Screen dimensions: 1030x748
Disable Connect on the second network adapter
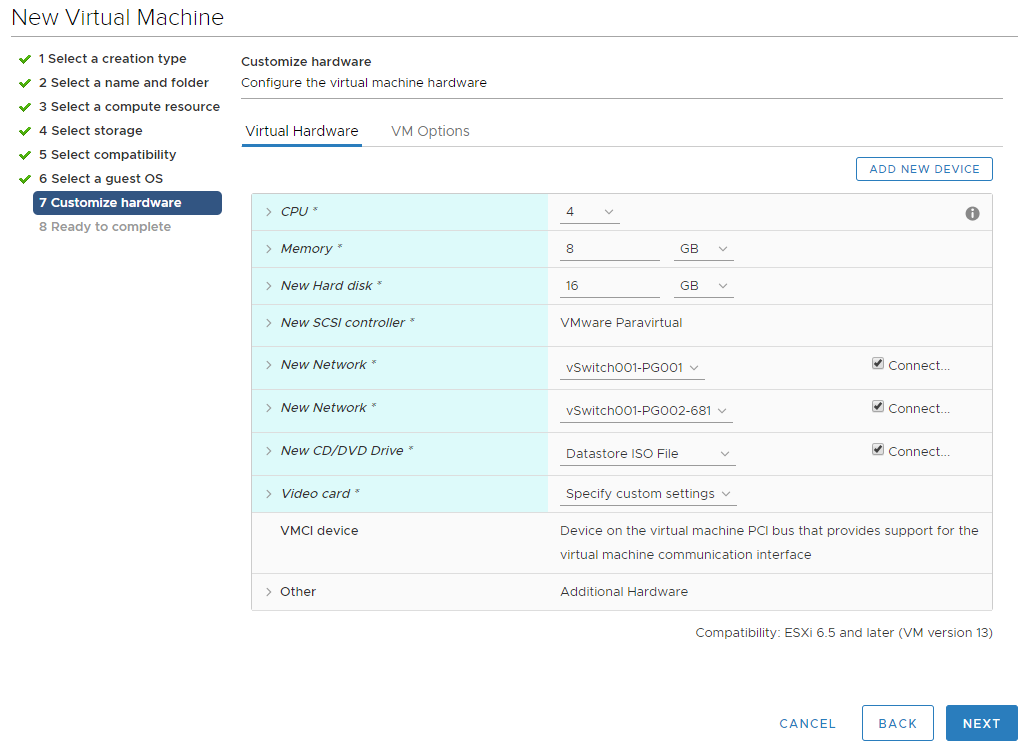(878, 406)
